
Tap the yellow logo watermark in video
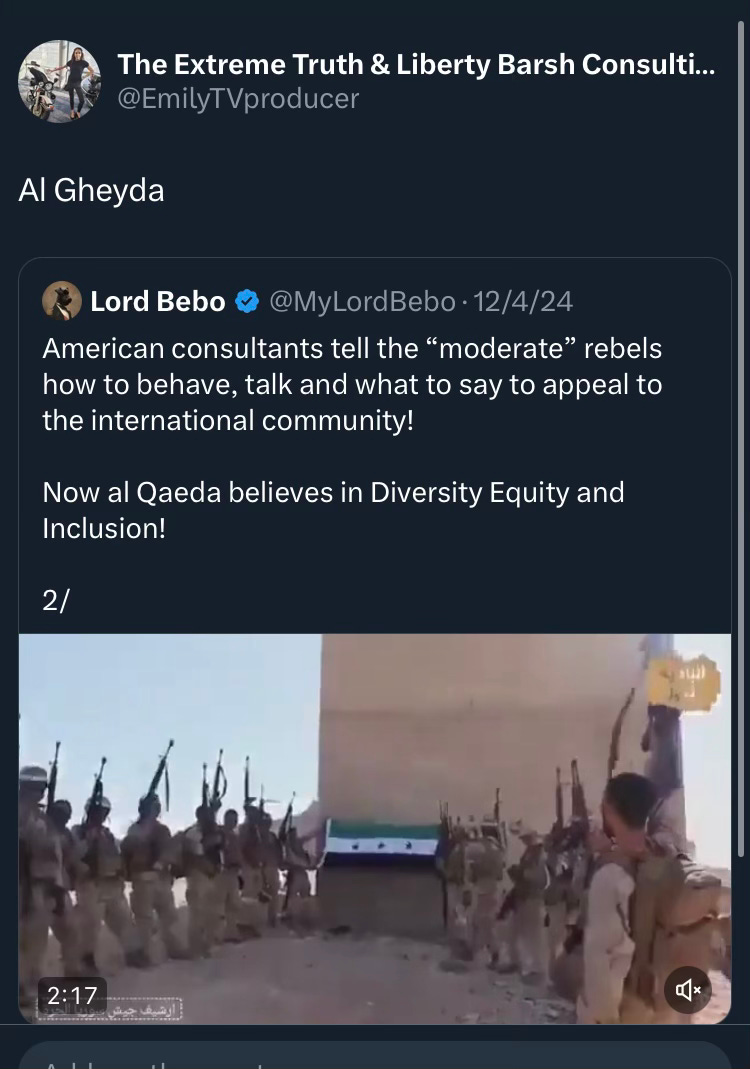coord(683,682)
